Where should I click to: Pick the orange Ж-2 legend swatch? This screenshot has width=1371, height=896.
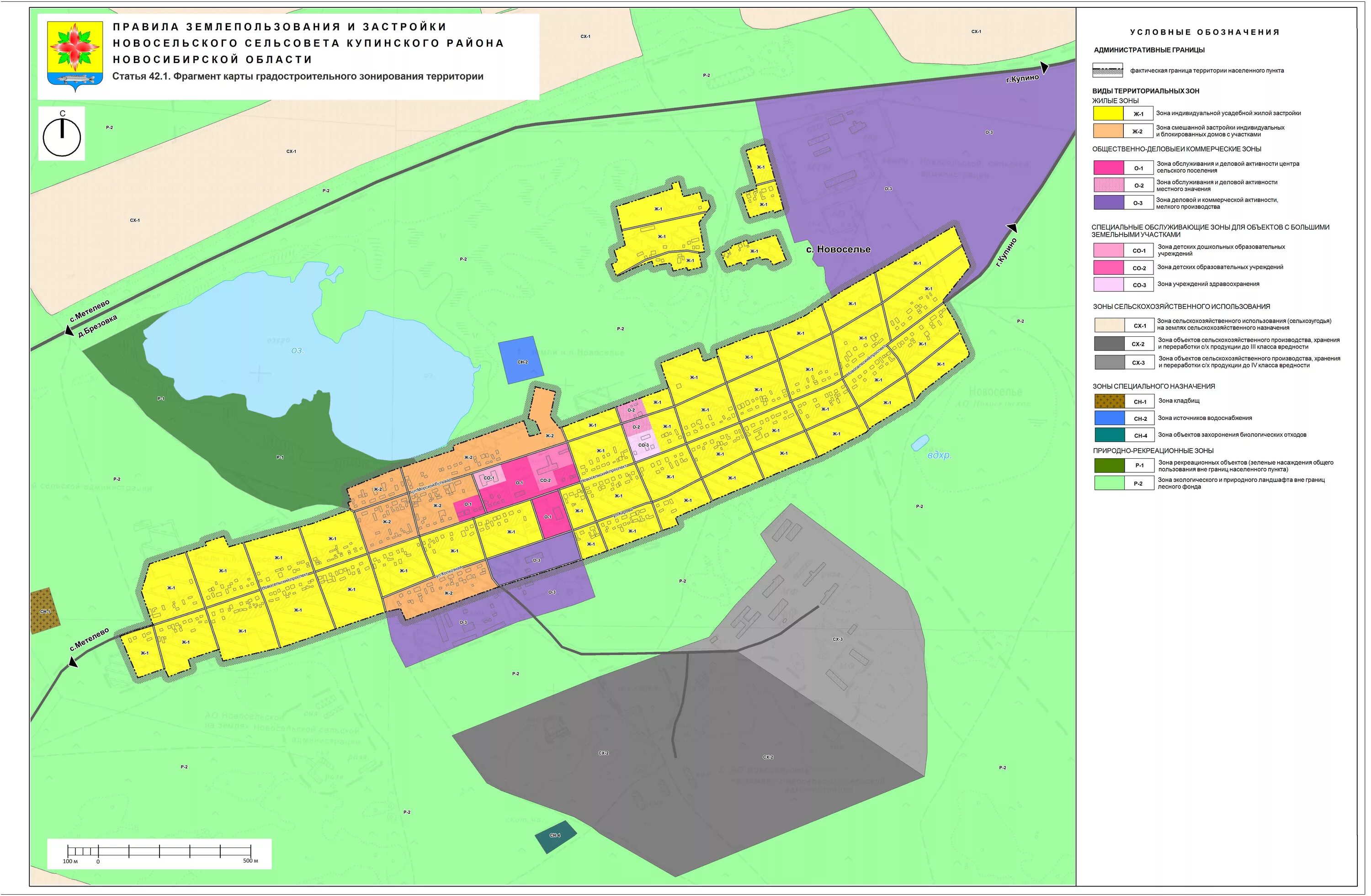(1108, 131)
